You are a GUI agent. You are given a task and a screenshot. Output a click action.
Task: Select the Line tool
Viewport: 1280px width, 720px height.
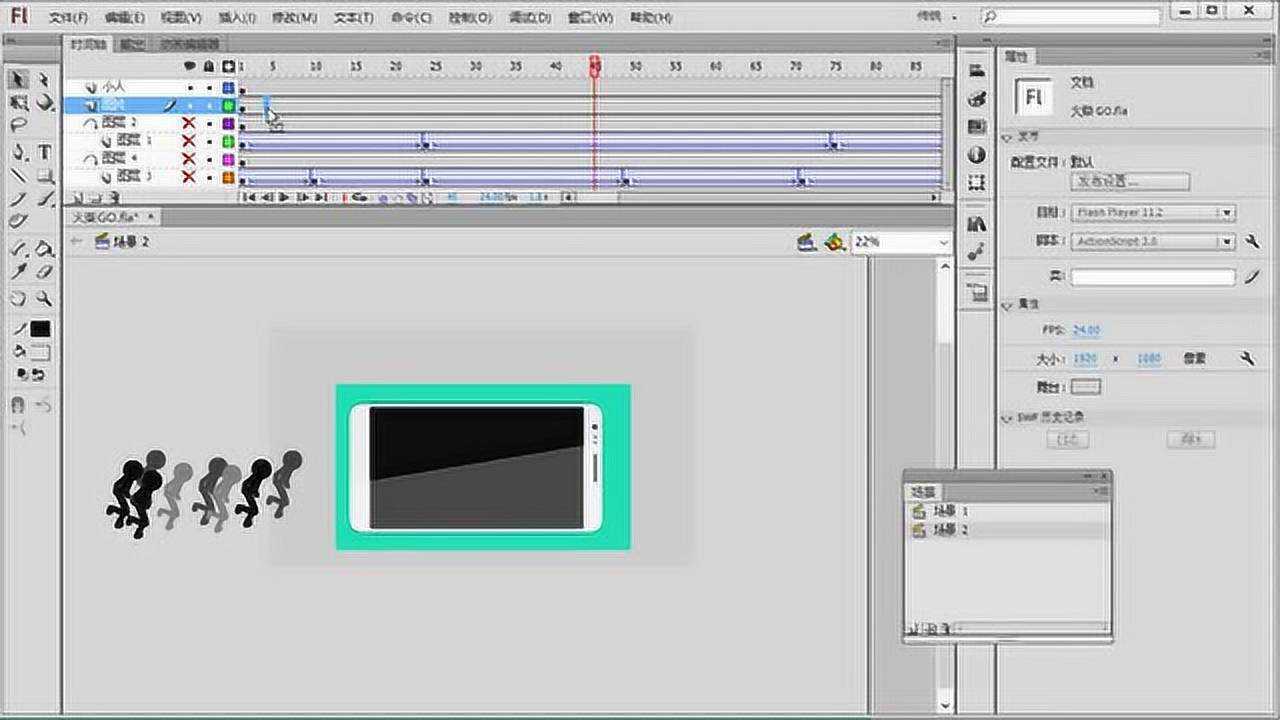click(x=18, y=176)
